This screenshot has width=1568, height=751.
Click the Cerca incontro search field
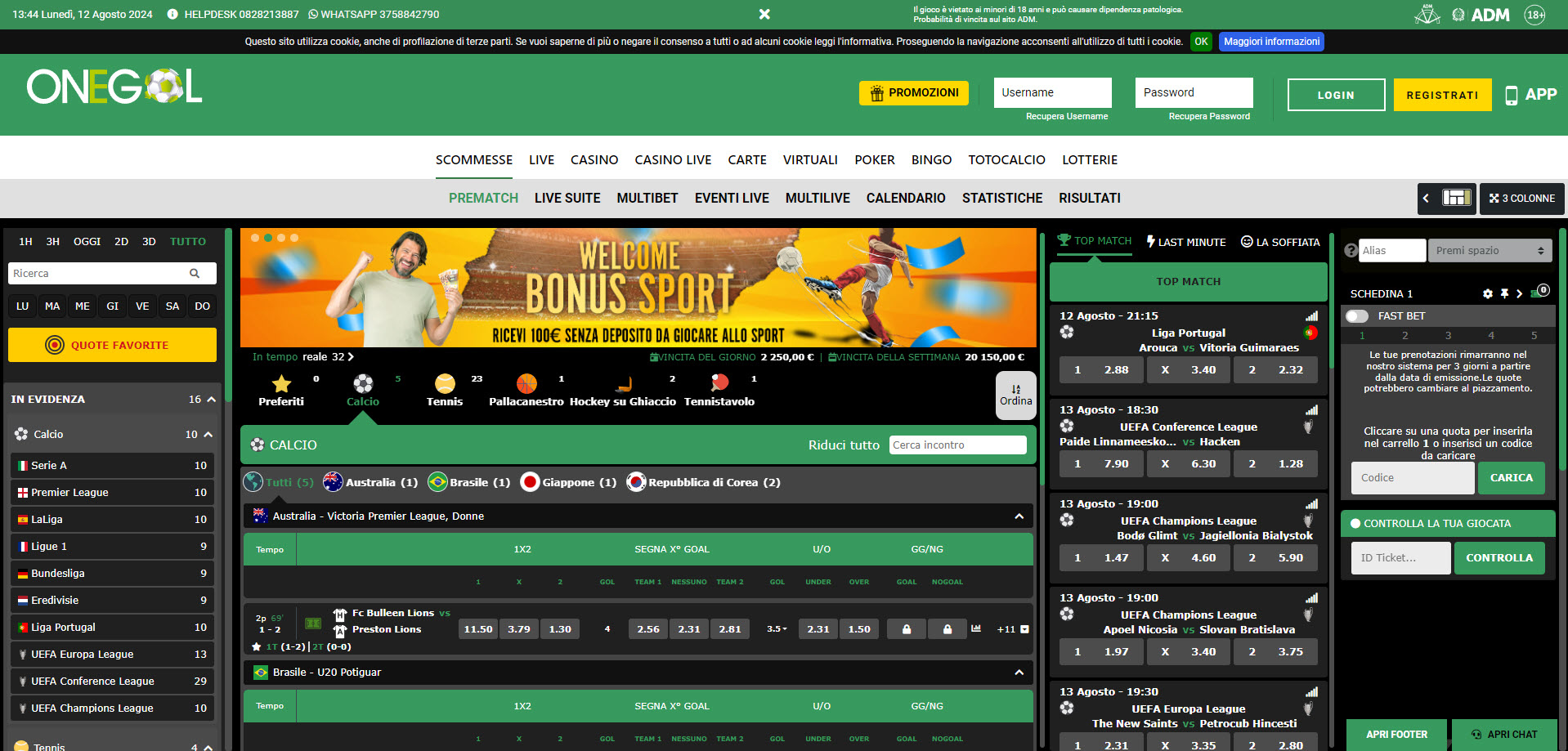pos(957,445)
